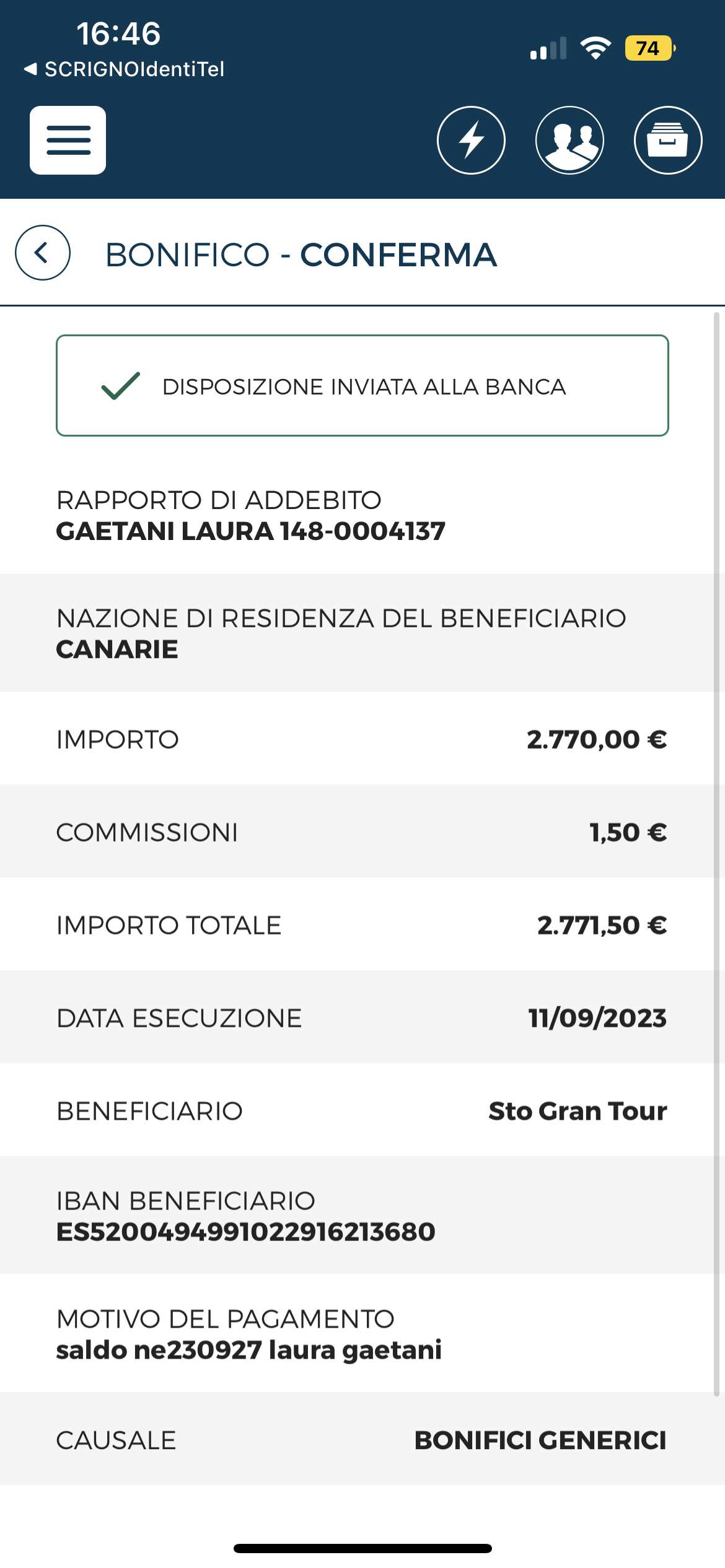Open the archive drawer icon
This screenshot has height=1568, width=725.
[668, 140]
